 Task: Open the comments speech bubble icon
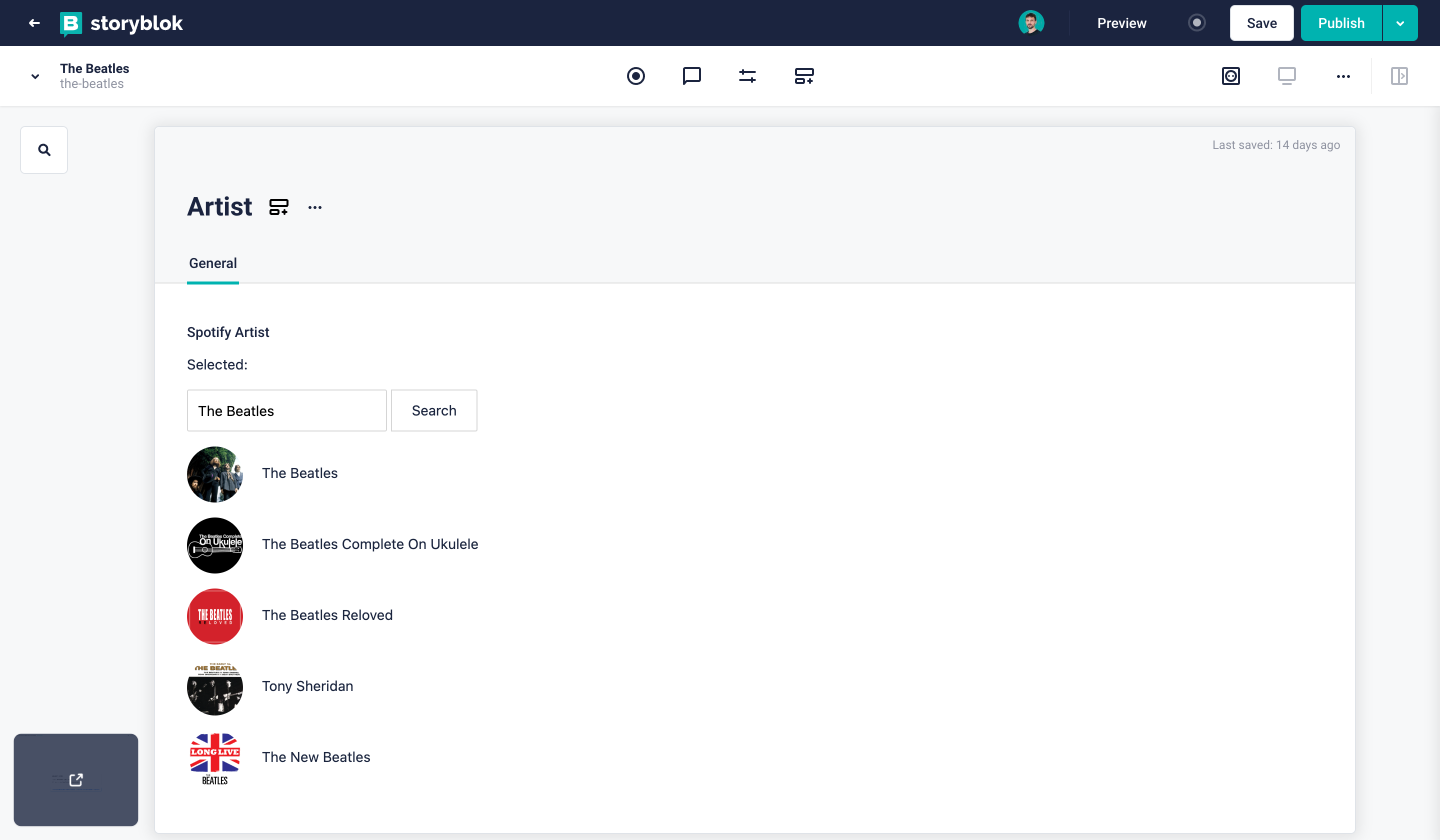click(x=691, y=76)
